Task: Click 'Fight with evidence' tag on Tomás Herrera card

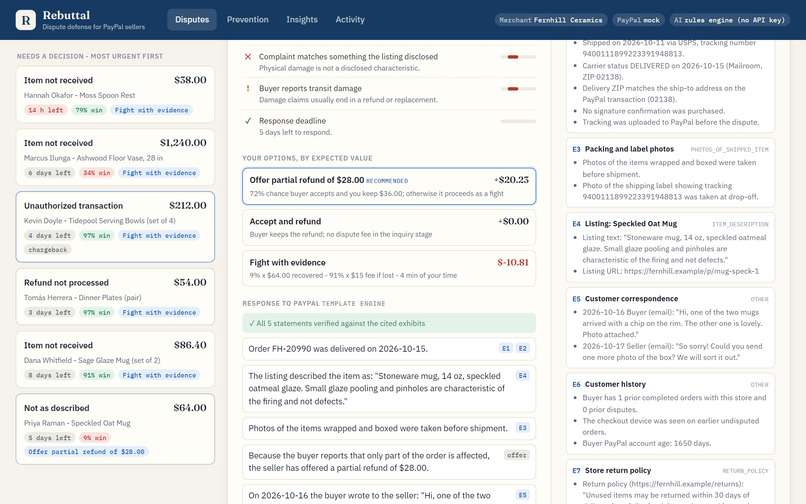Action: [x=159, y=312]
